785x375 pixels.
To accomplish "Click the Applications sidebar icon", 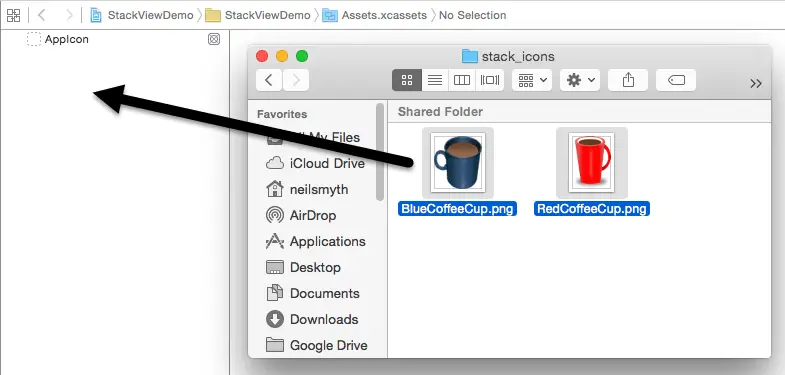I will tap(274, 241).
